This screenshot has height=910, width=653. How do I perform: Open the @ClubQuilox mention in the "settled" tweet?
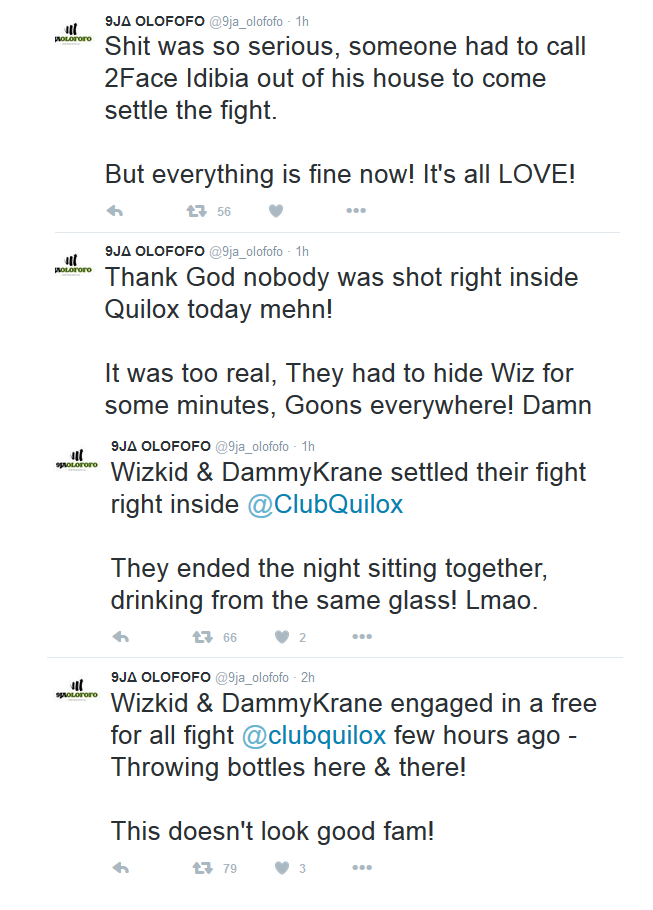pyautogui.click(x=325, y=504)
